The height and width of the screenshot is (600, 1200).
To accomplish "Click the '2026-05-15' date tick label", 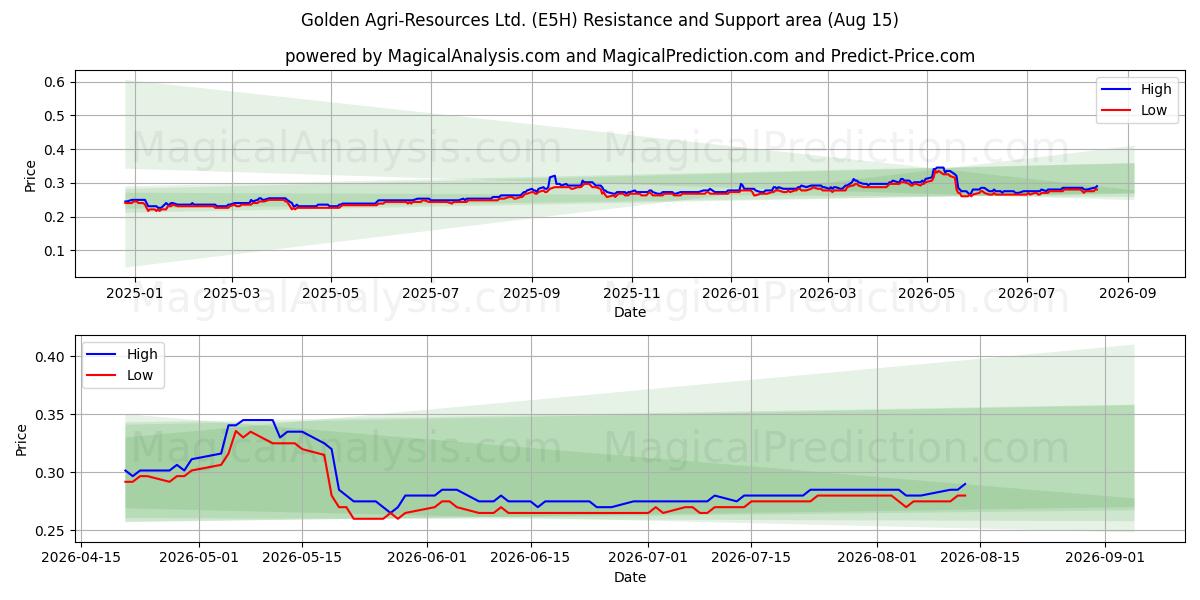I will [x=300, y=558].
